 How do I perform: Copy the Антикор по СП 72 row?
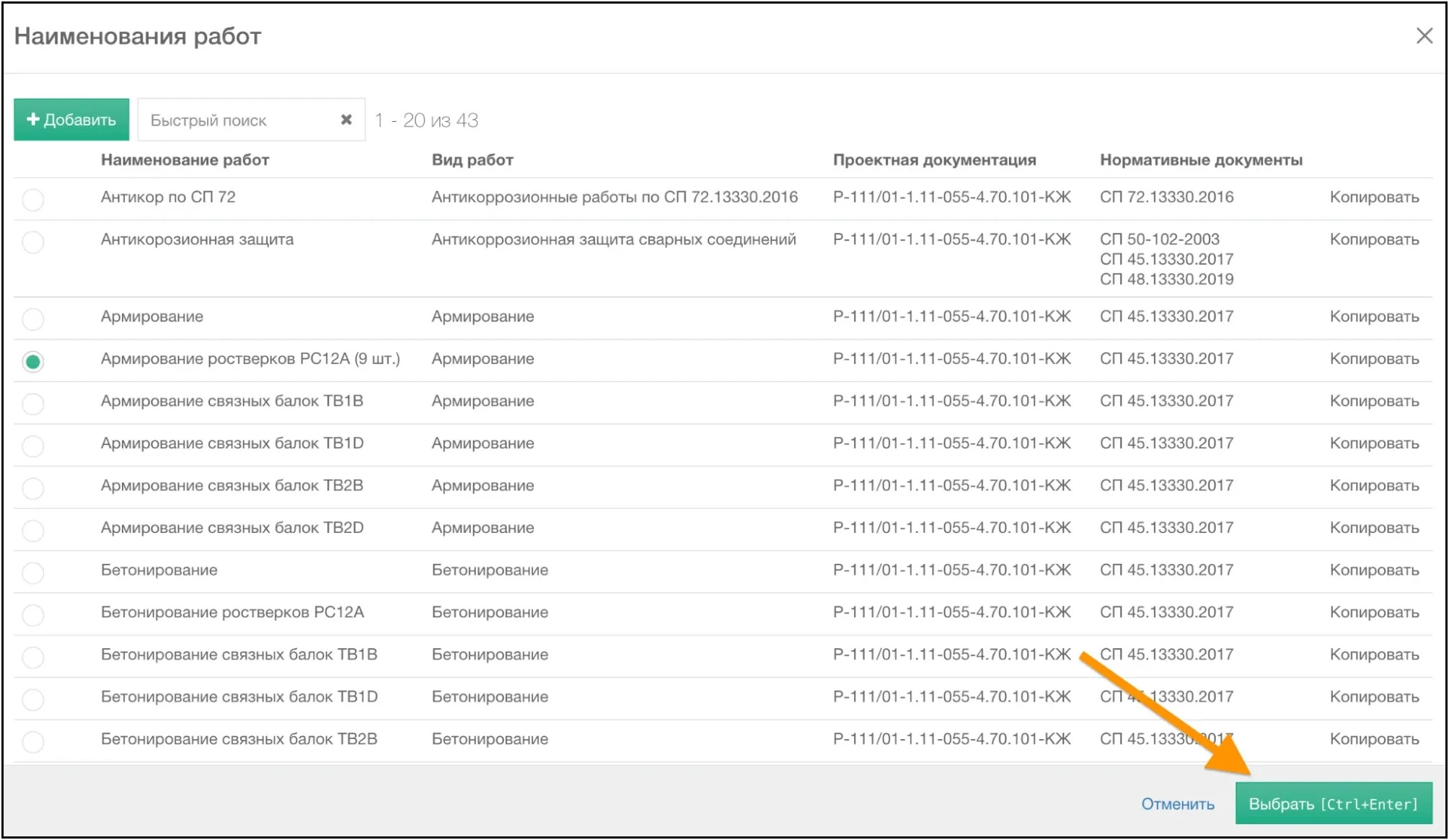1374,197
